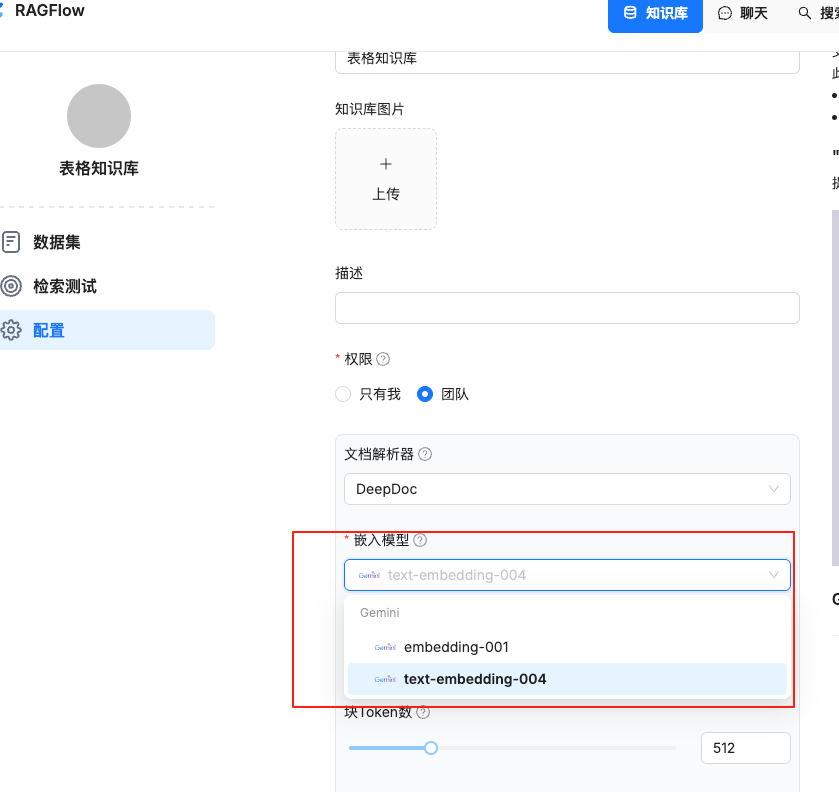Select the 团队 radio option
This screenshot has width=839, height=792.
425,394
